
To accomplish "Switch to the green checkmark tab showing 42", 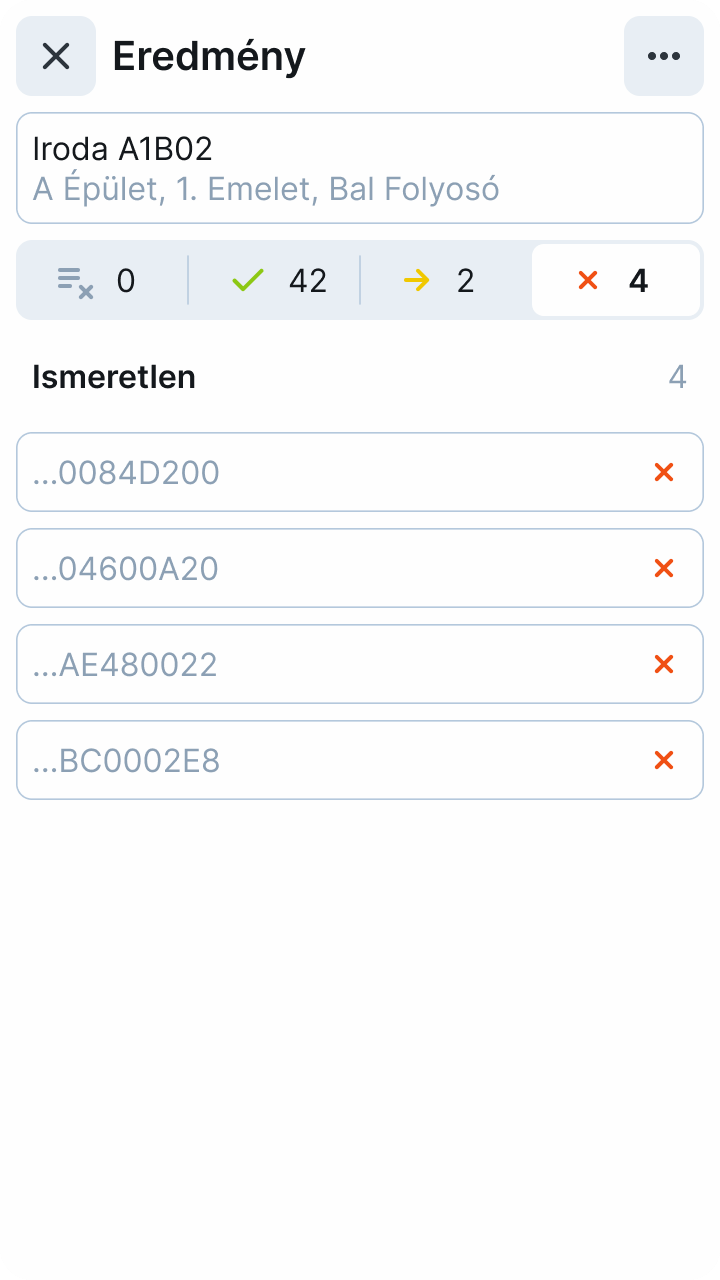I will click(275, 280).
